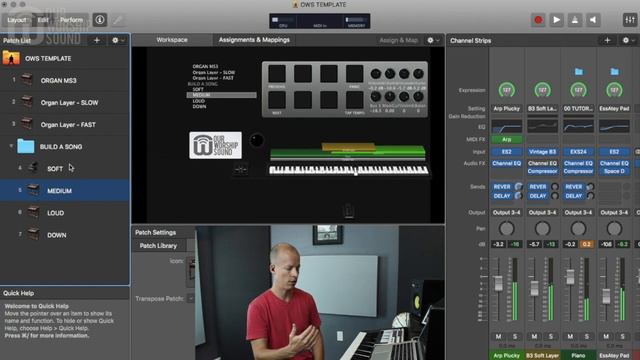Click the pencil edit icon in toolbar
The height and width of the screenshot is (360, 640).
pyautogui.click(x=118, y=20)
